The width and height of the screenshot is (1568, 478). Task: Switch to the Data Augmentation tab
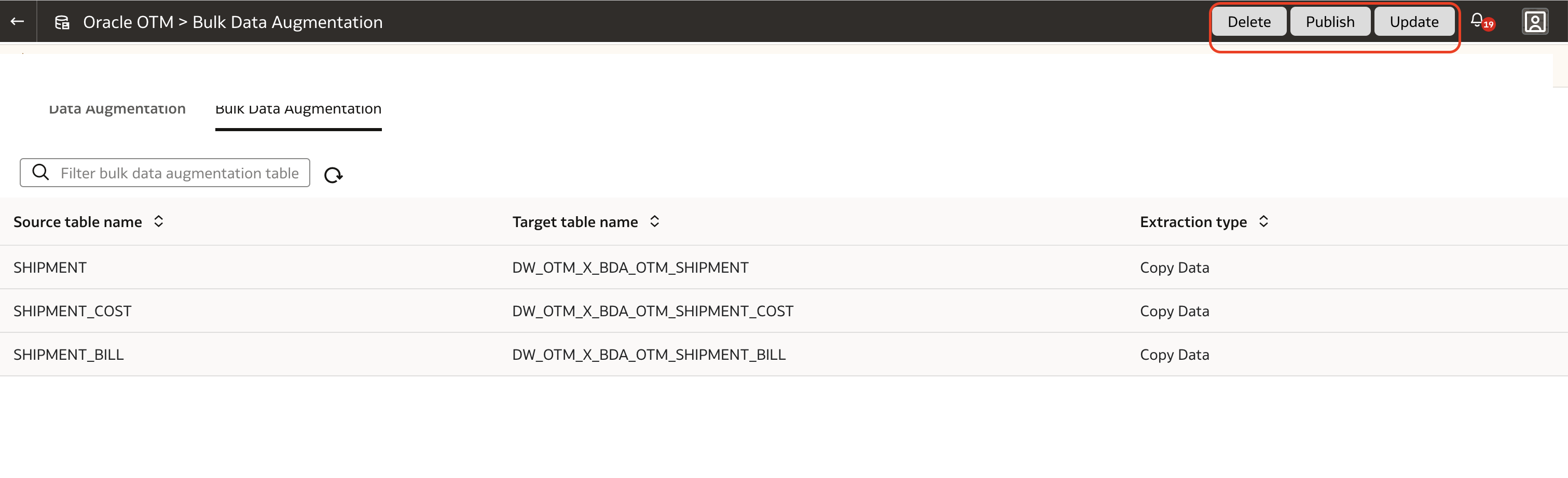tap(117, 109)
